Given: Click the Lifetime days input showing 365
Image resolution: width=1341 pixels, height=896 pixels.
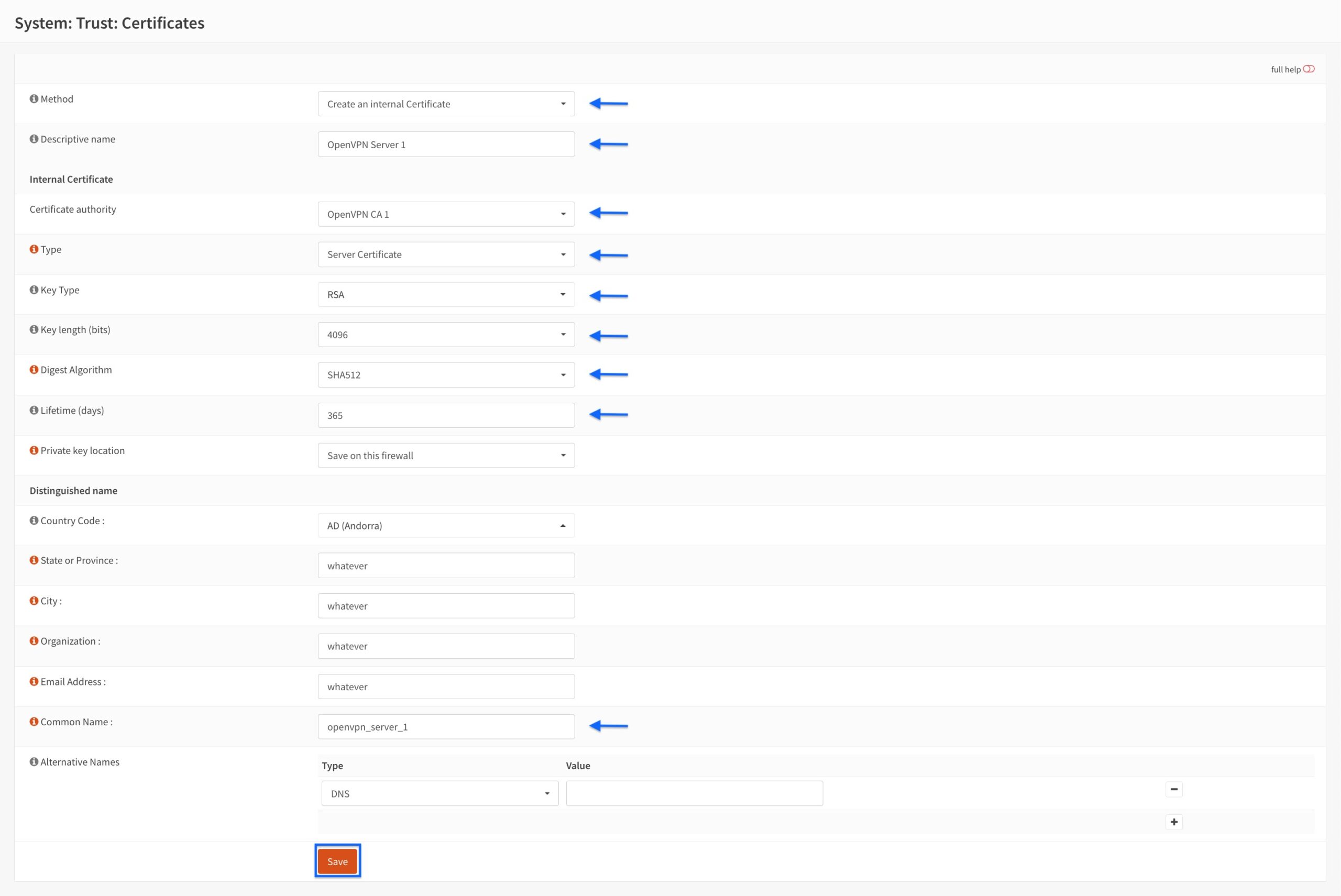Looking at the screenshot, I should 446,415.
